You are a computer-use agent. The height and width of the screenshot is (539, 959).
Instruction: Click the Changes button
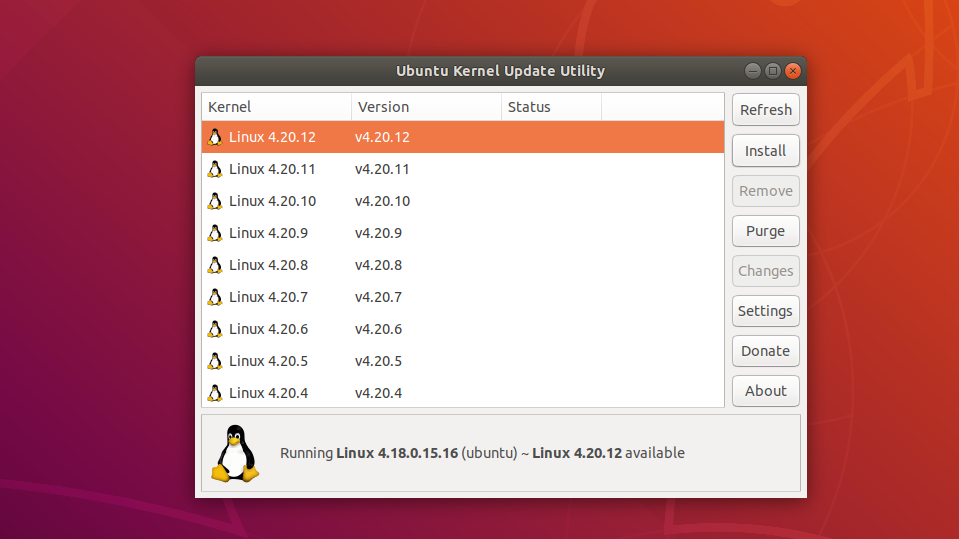[766, 270]
